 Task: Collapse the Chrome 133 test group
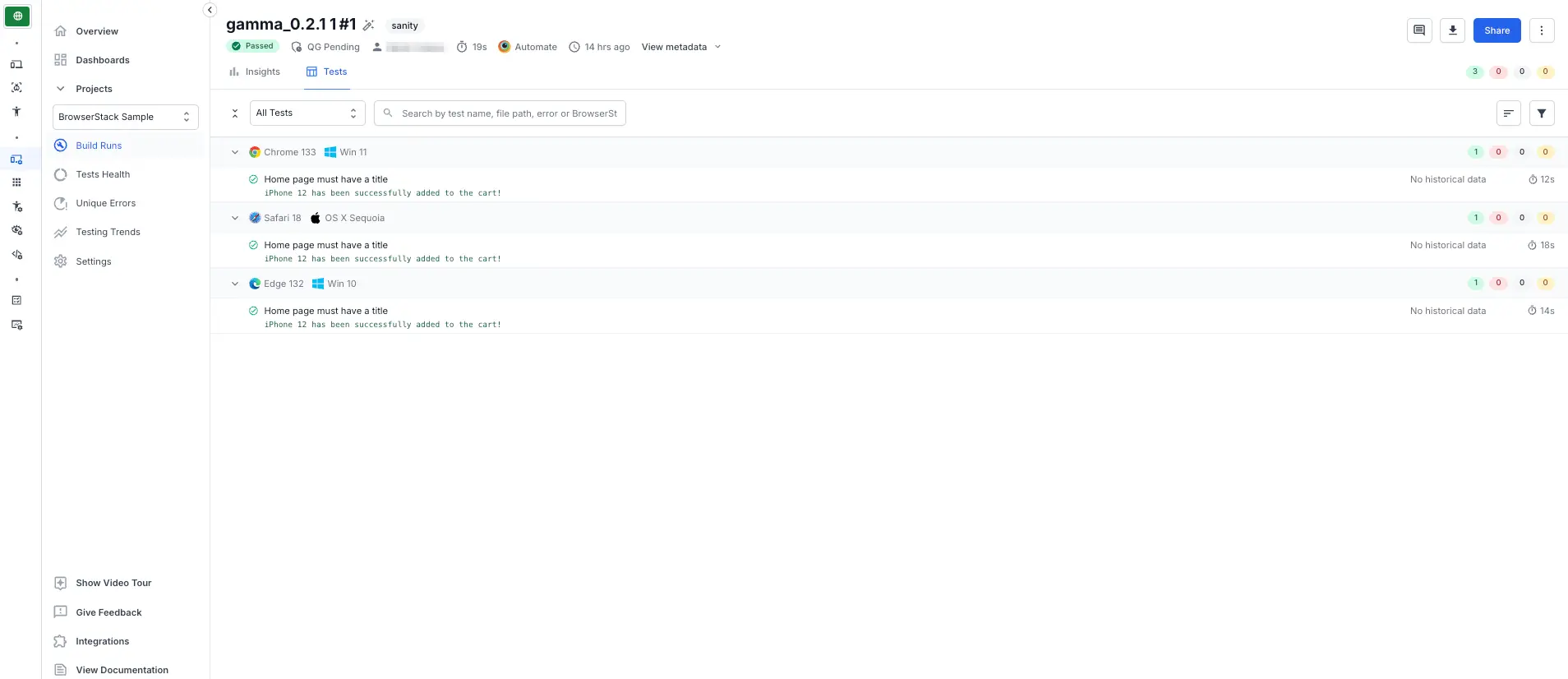235,152
